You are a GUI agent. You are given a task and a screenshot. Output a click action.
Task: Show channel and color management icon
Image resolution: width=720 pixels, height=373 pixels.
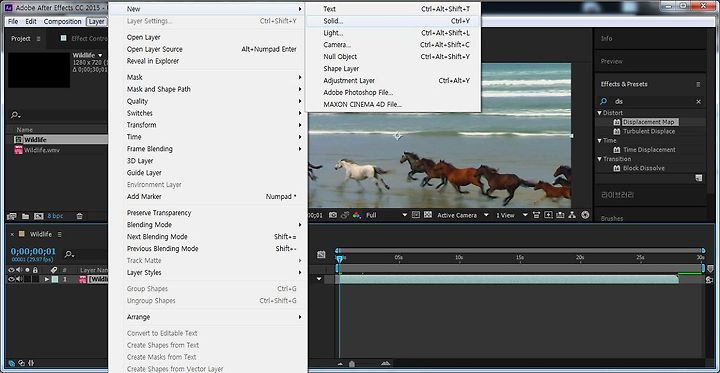tap(356, 215)
